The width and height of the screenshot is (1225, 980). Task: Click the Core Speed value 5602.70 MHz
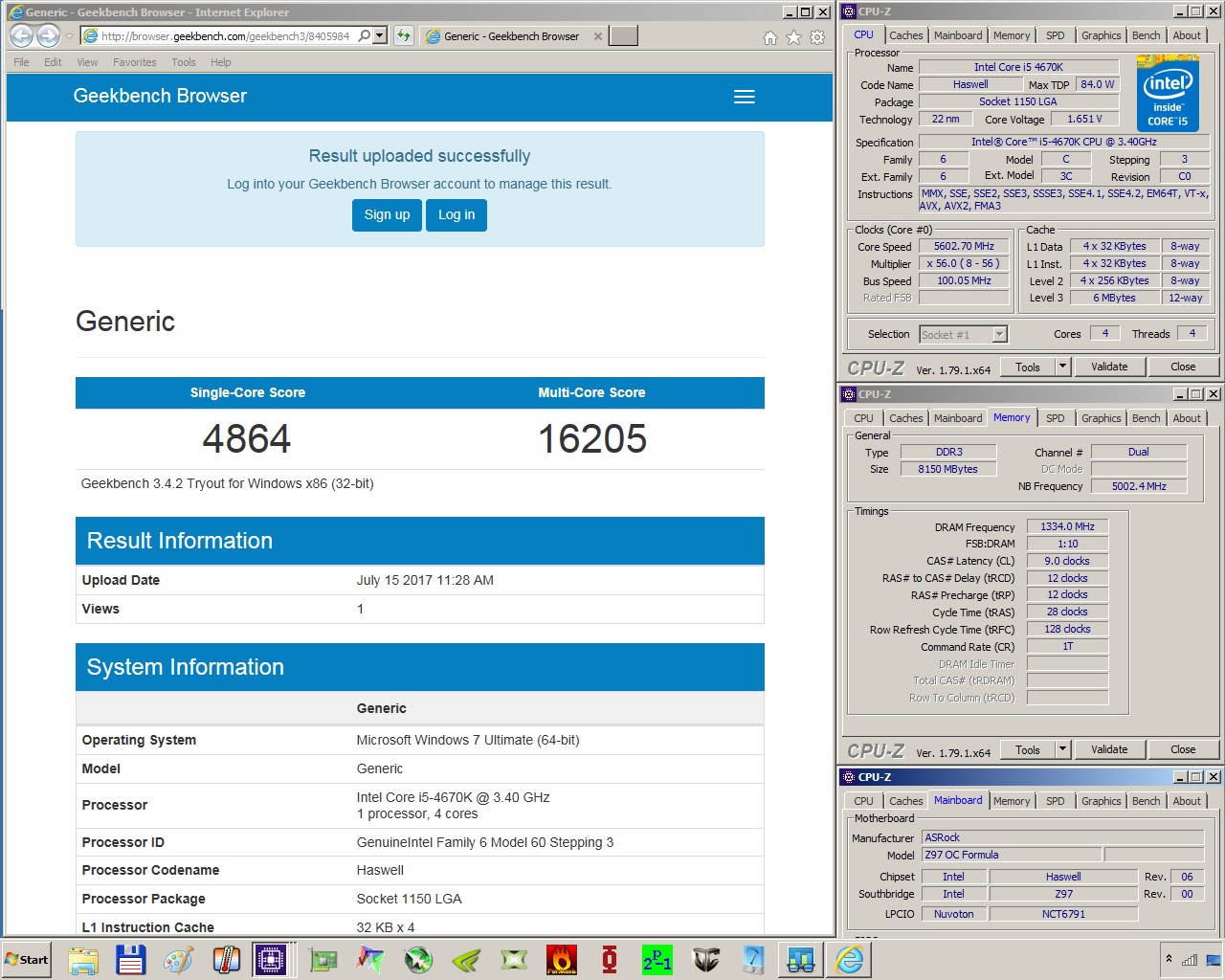pyautogui.click(x=964, y=246)
